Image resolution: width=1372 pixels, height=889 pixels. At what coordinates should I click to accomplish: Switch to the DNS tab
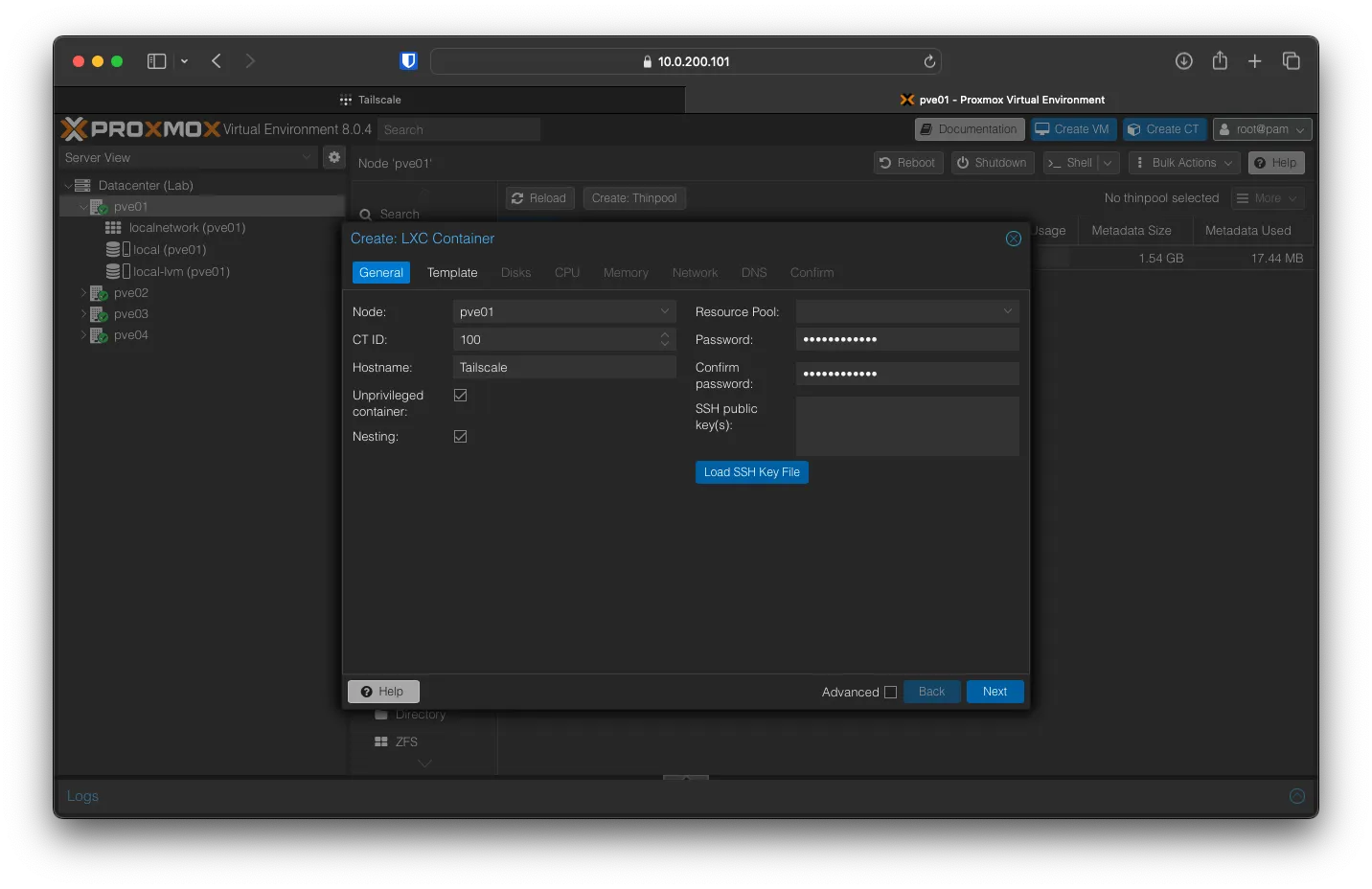pos(754,273)
